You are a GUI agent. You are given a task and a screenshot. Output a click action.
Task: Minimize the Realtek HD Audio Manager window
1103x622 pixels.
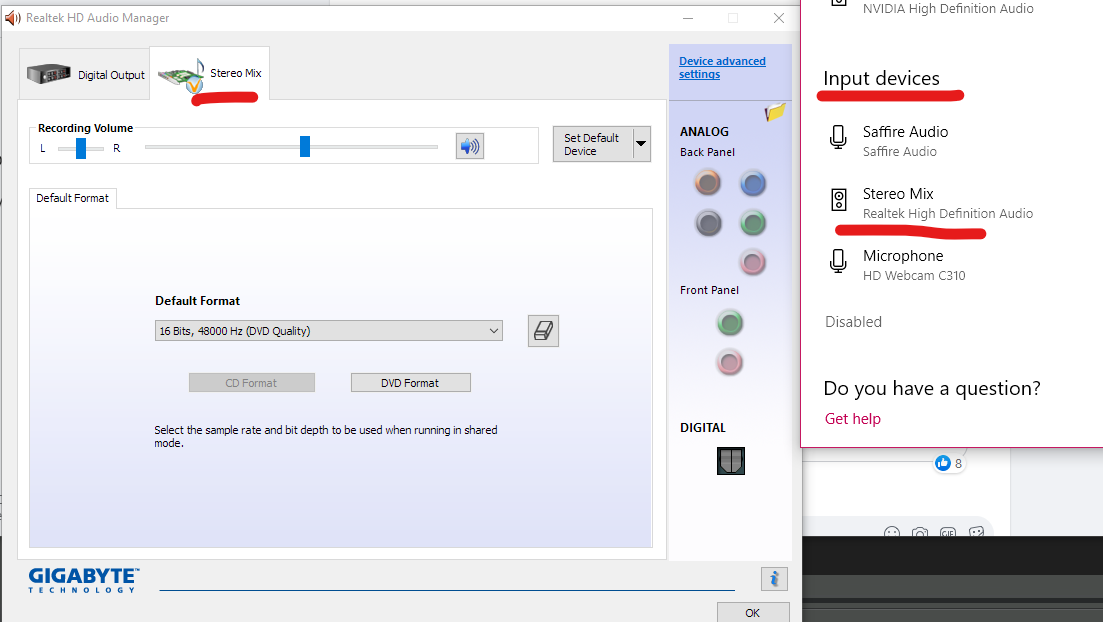coord(688,18)
